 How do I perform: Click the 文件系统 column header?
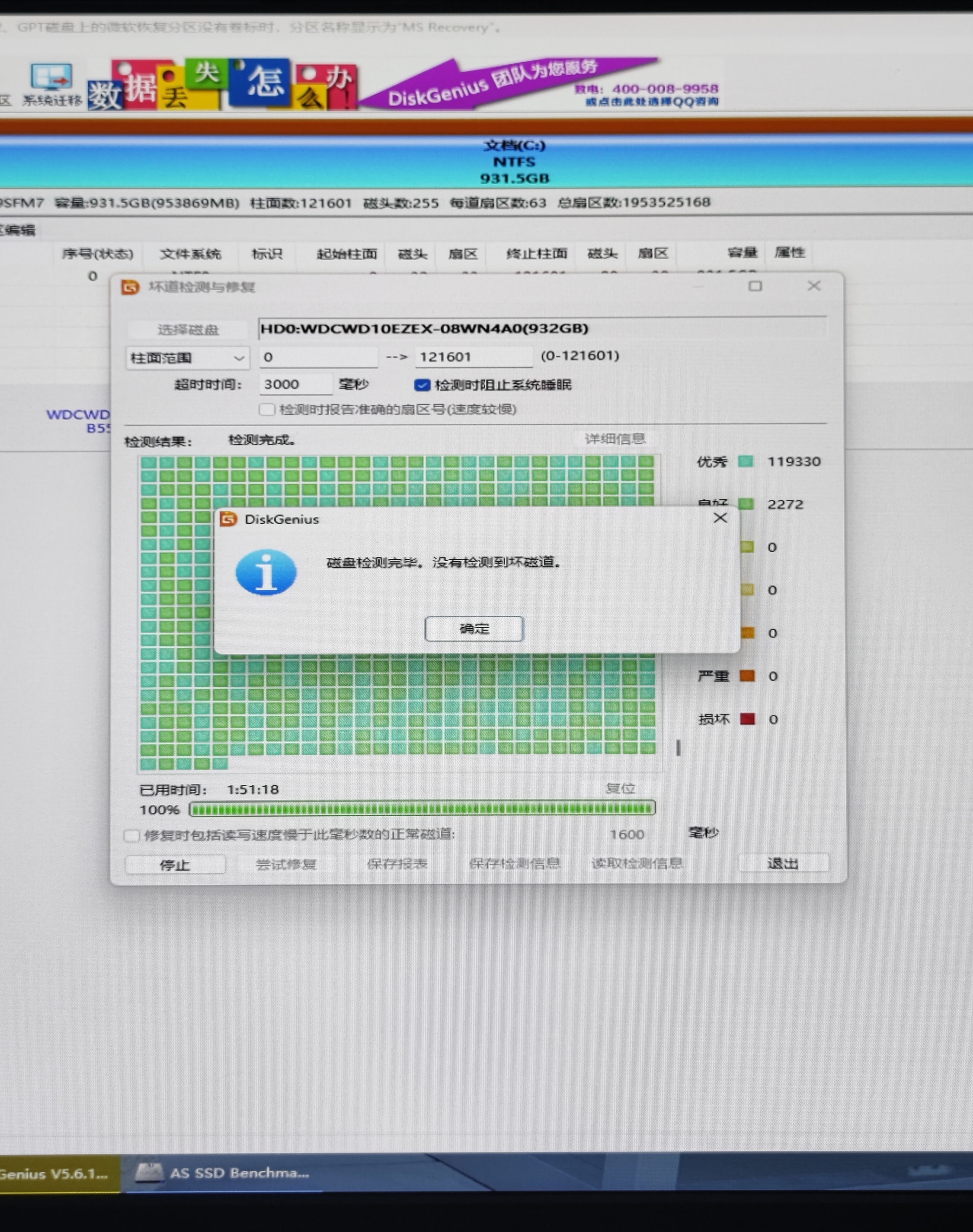pyautogui.click(x=190, y=254)
